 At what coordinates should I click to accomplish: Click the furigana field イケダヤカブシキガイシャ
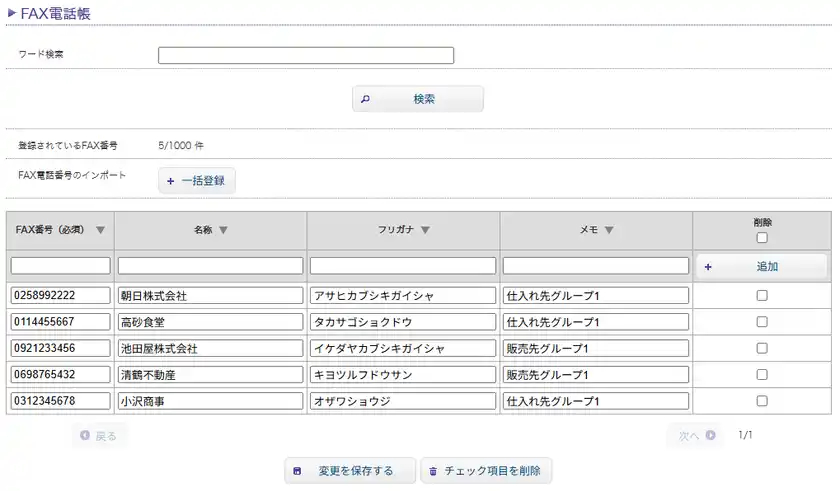point(403,348)
